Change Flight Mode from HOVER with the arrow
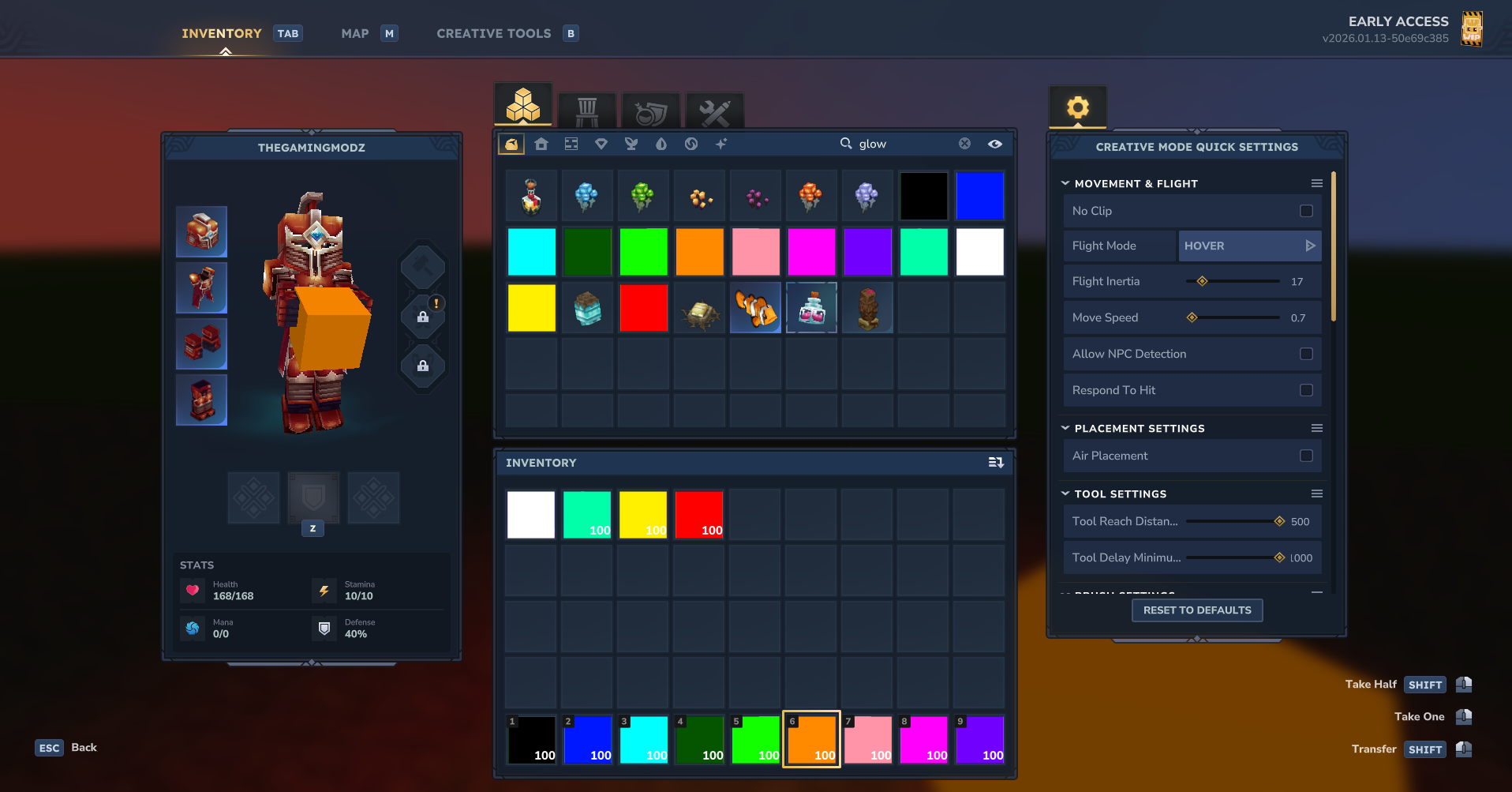1512x792 pixels. [1310, 246]
